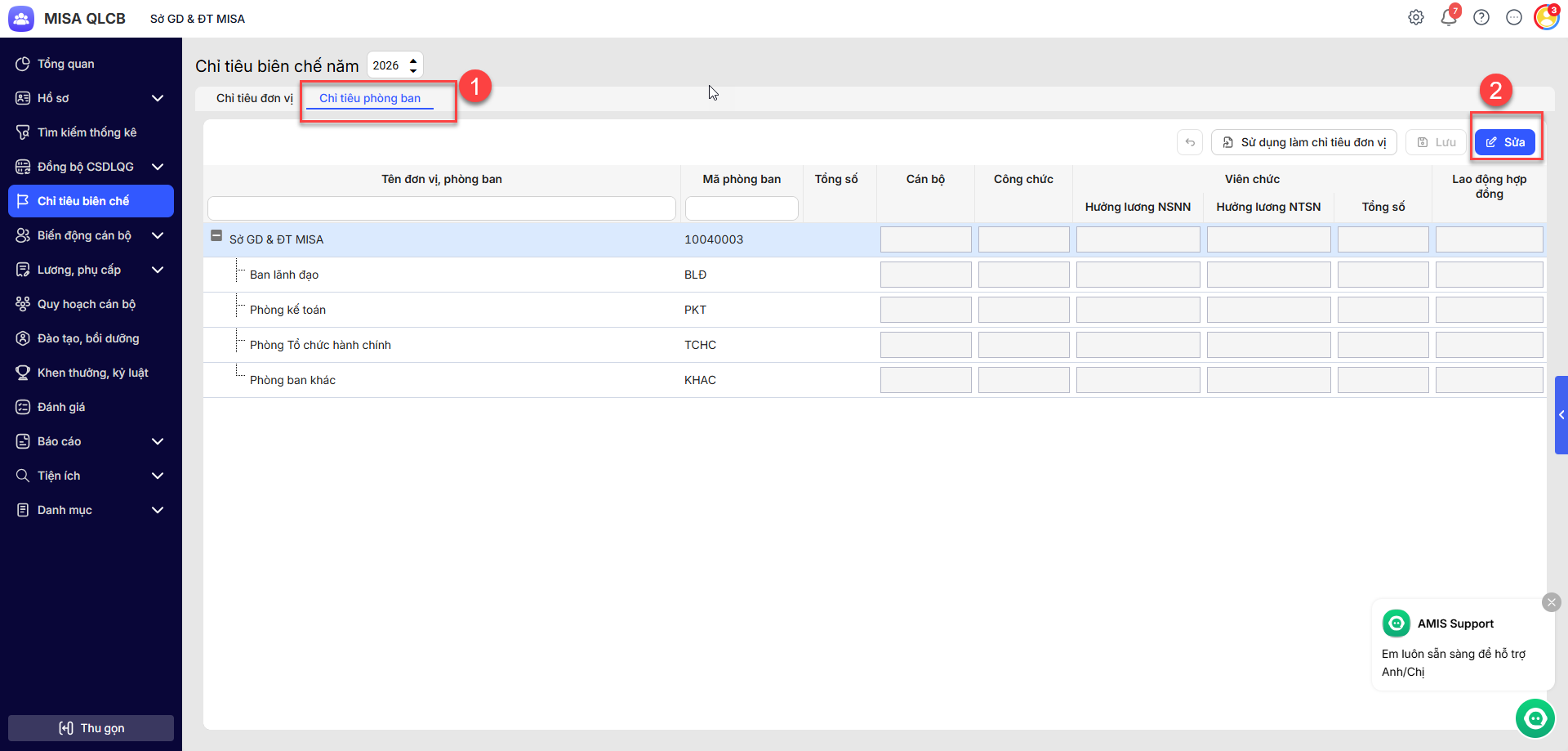
Task: Click the blue Sửa button
Action: [1504, 142]
